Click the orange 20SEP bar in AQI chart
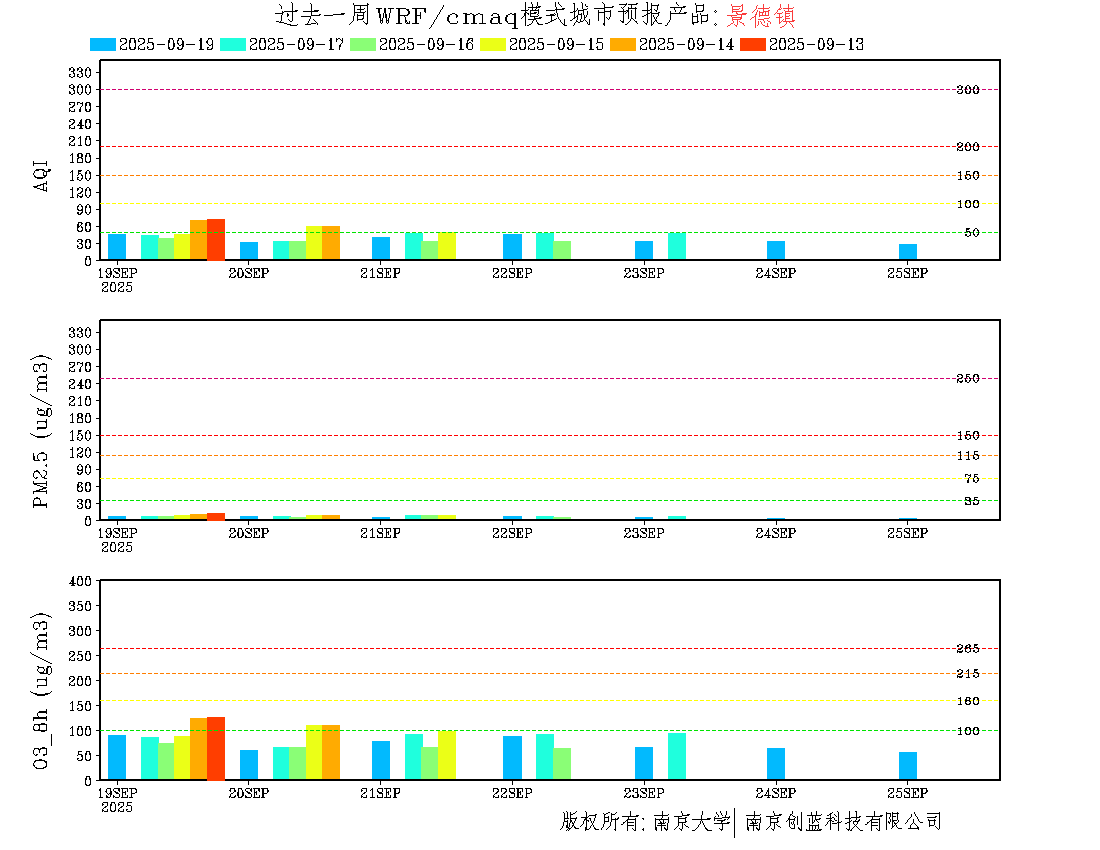The height and width of the screenshot is (850, 1100). (331, 243)
